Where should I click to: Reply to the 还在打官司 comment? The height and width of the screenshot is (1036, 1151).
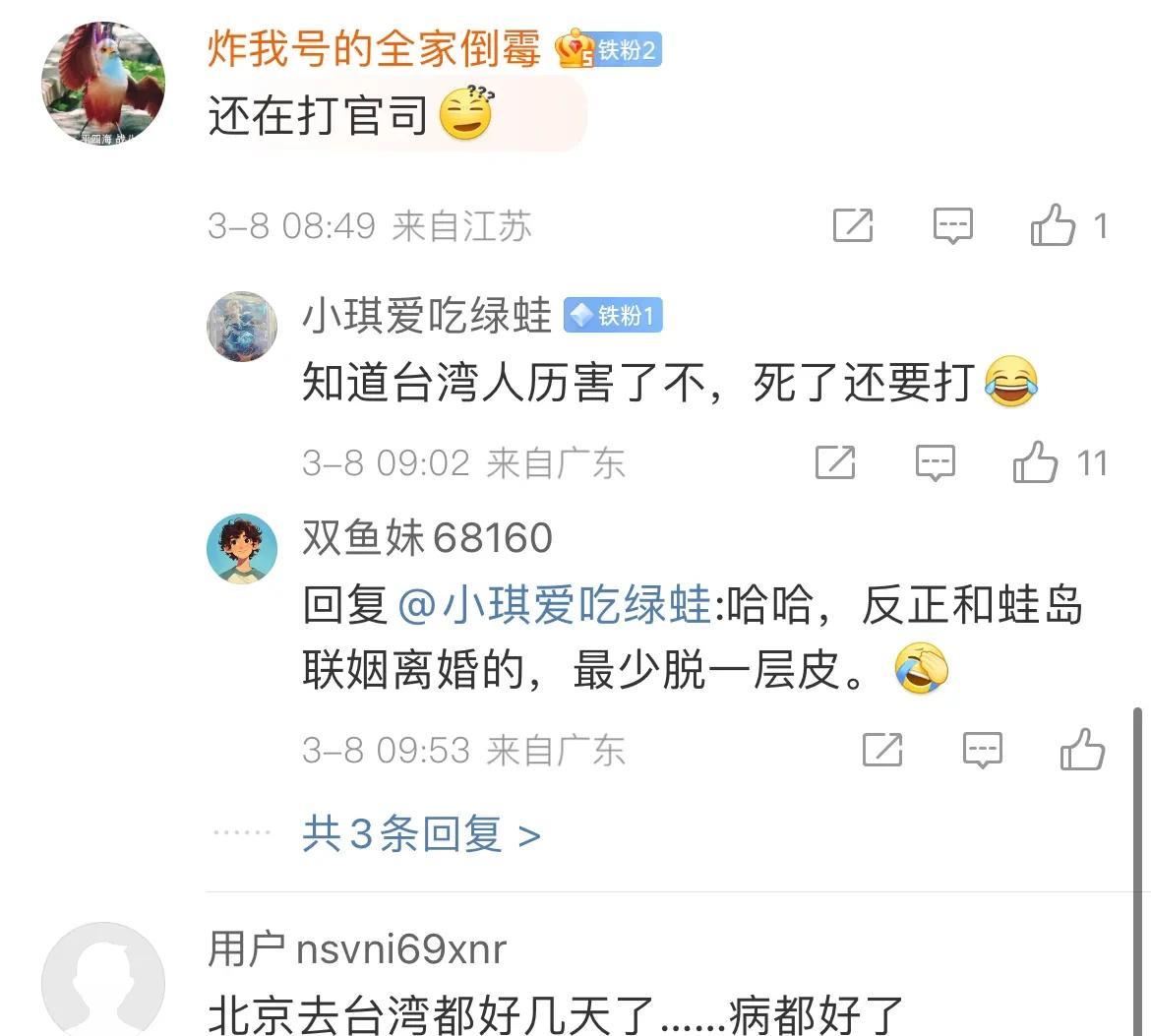[x=953, y=225]
